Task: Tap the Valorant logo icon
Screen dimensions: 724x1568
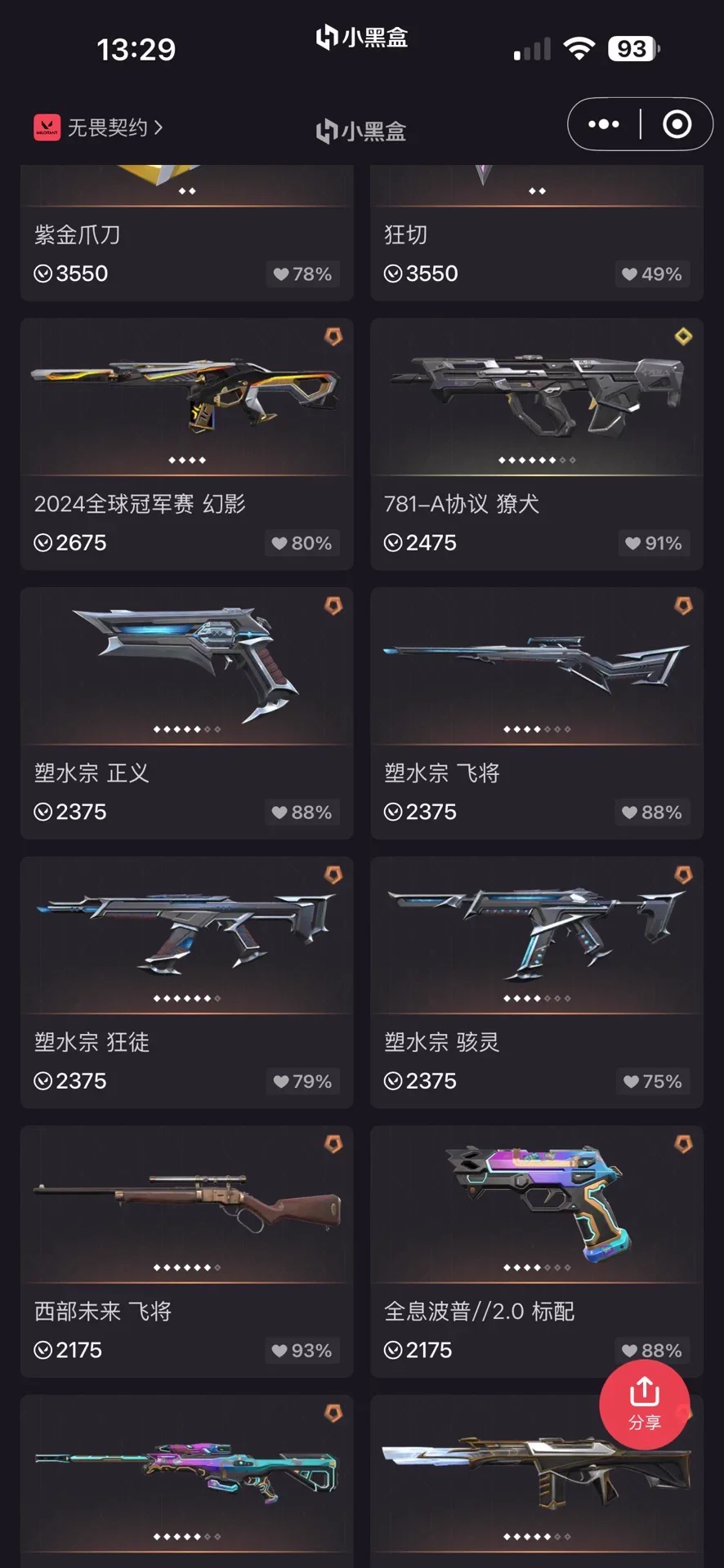Action: pyautogui.click(x=47, y=127)
